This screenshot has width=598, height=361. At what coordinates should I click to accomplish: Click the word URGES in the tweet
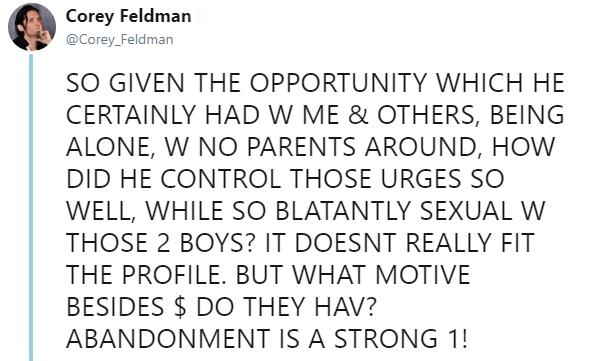[x=421, y=179]
